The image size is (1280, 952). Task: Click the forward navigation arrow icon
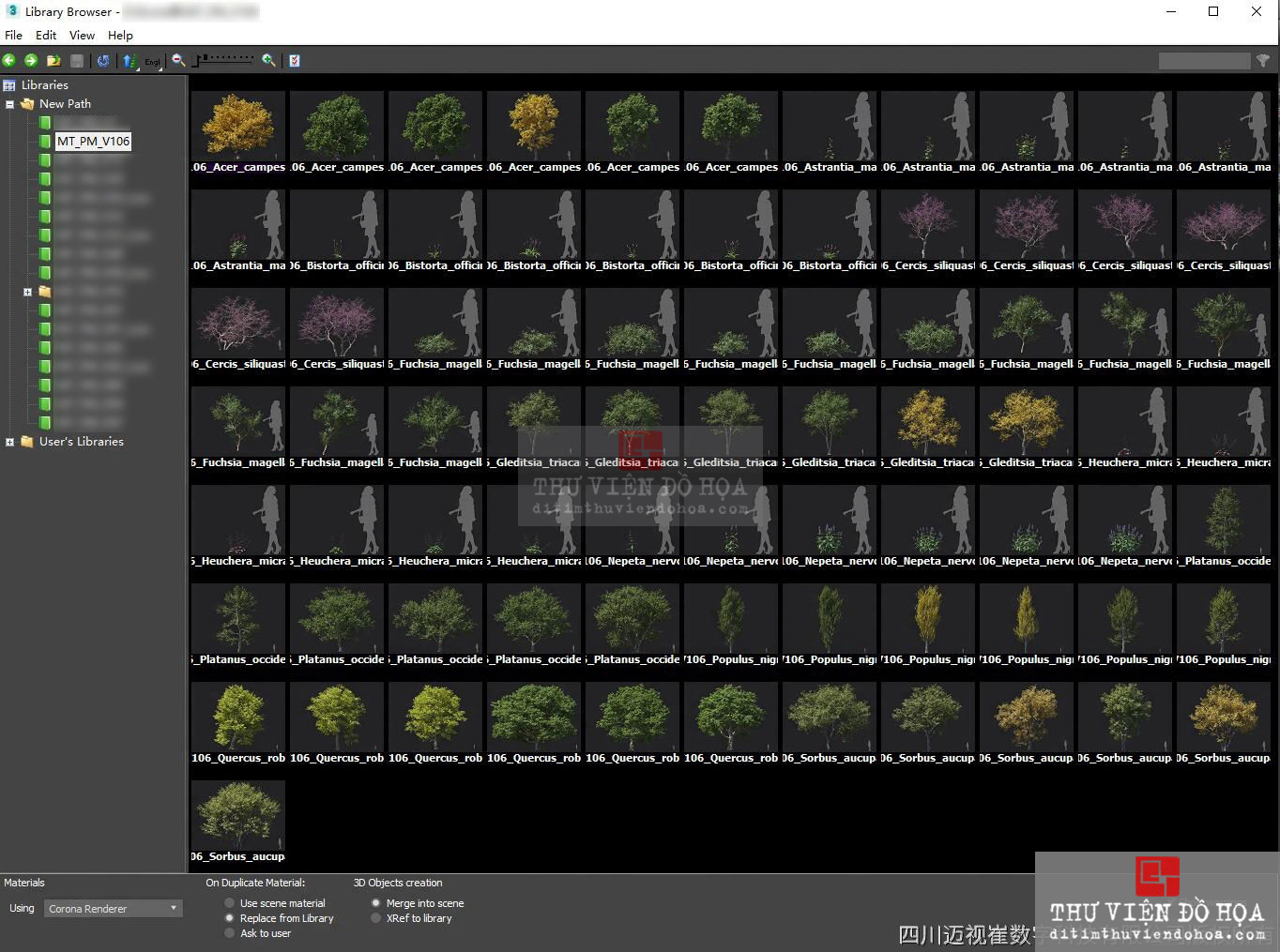[30, 60]
